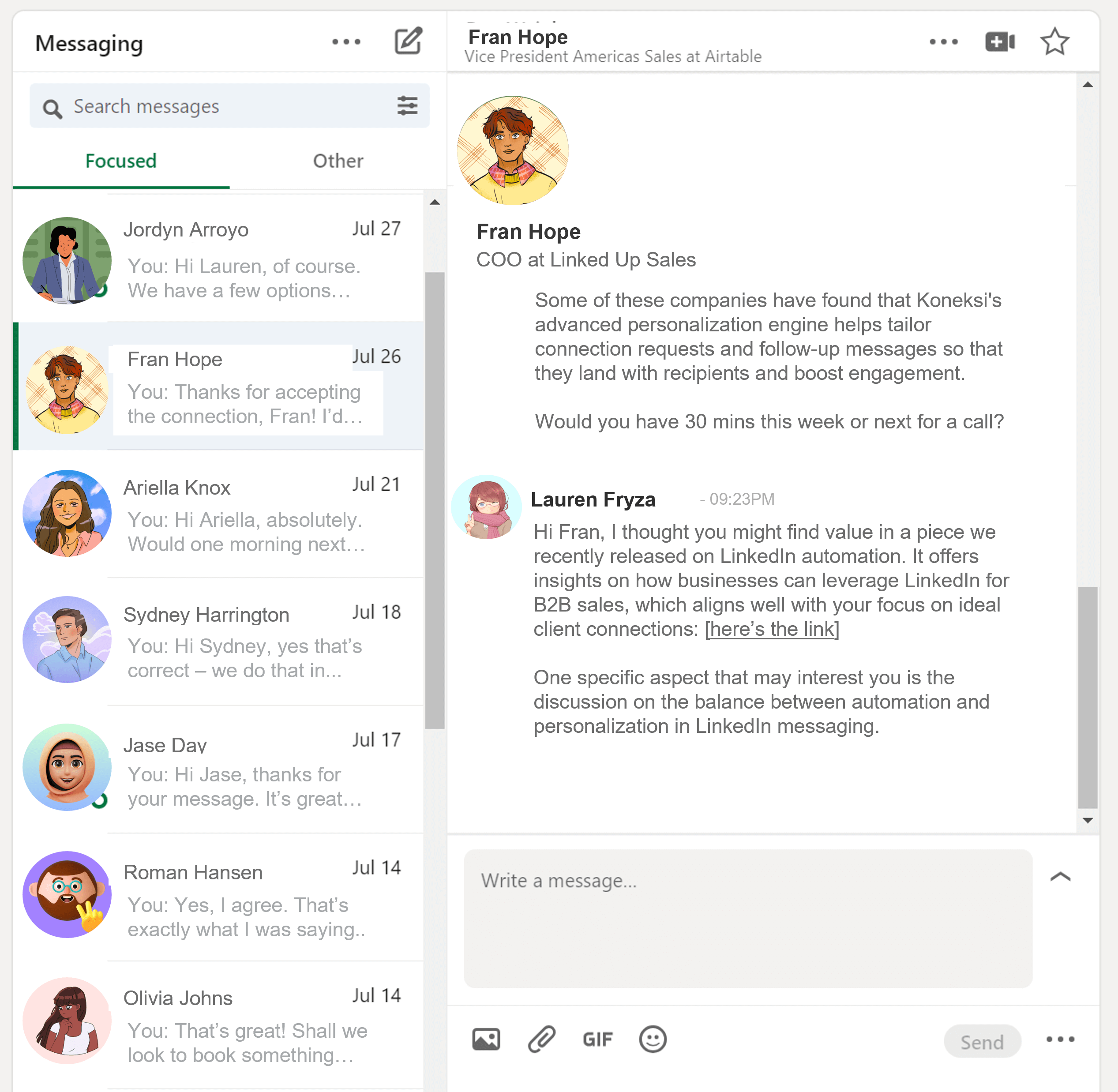
Task: Switch to the Focused tab
Action: click(121, 161)
